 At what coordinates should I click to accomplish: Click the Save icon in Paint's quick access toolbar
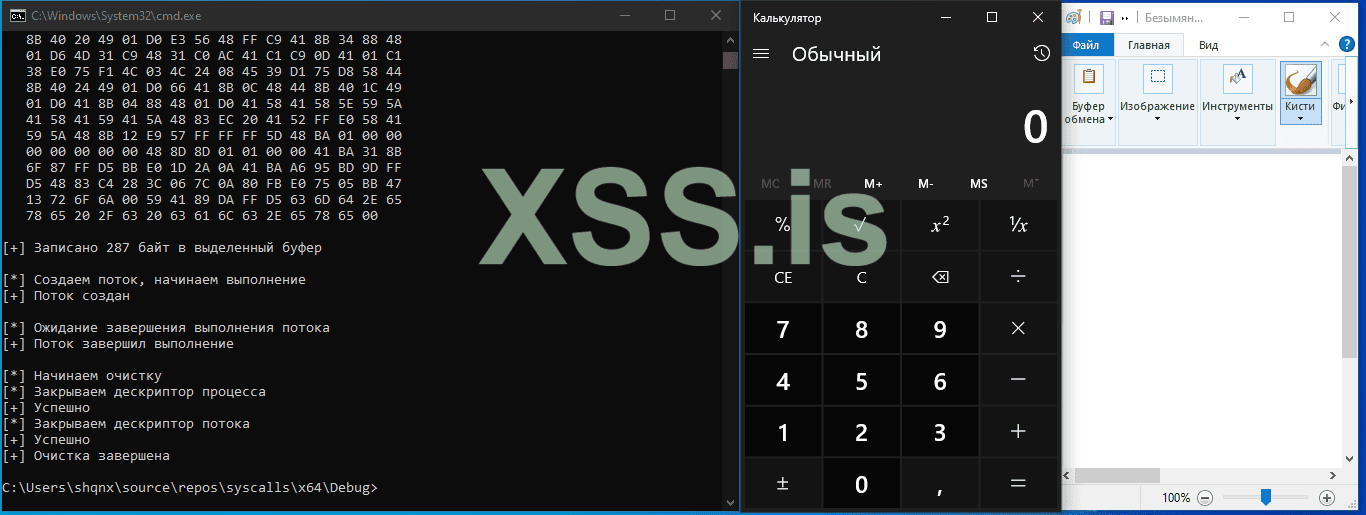click(1106, 17)
